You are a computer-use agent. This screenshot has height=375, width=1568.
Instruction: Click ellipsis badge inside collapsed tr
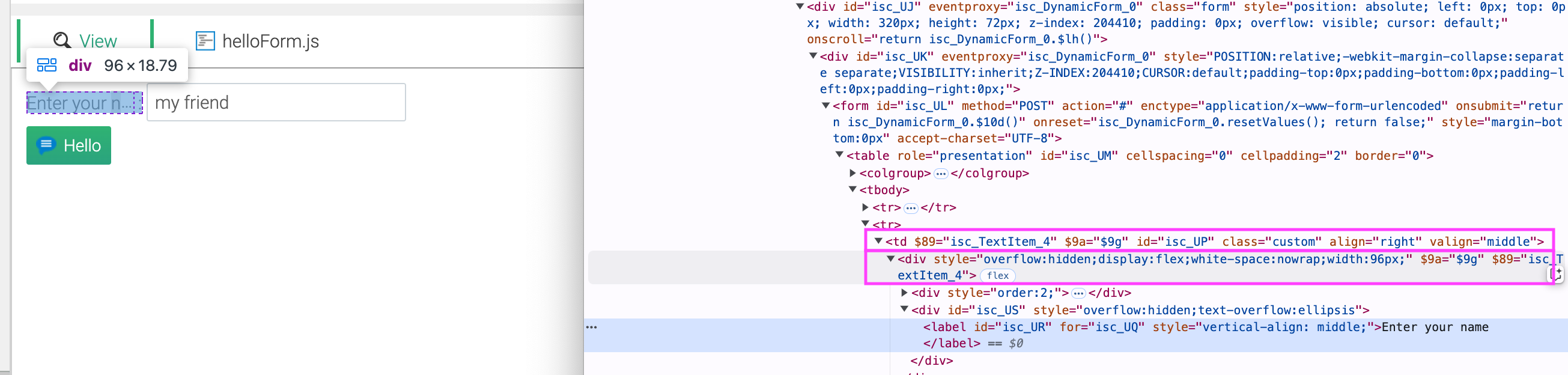coord(911,207)
